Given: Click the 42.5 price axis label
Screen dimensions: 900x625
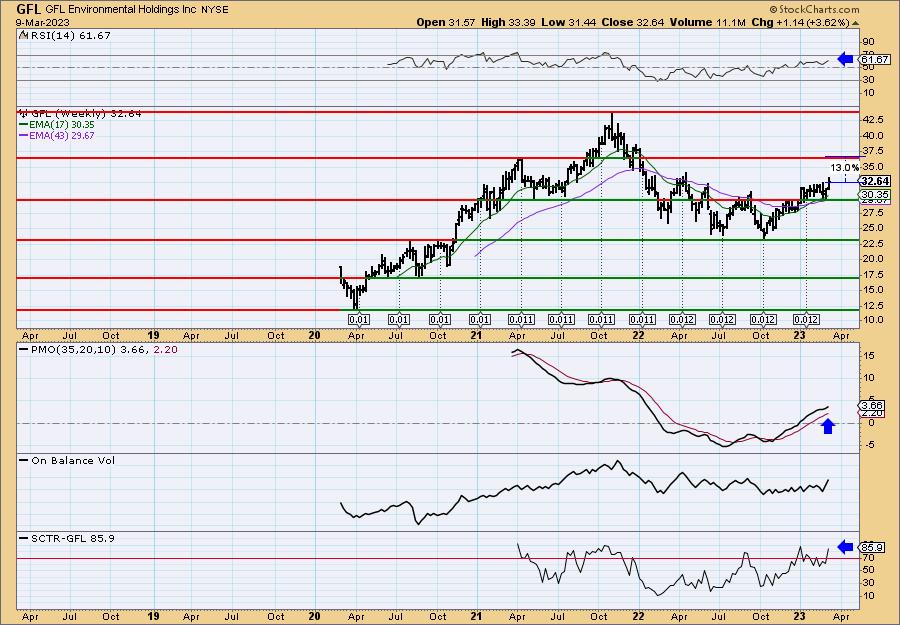Looking at the screenshot, I should coord(872,119).
